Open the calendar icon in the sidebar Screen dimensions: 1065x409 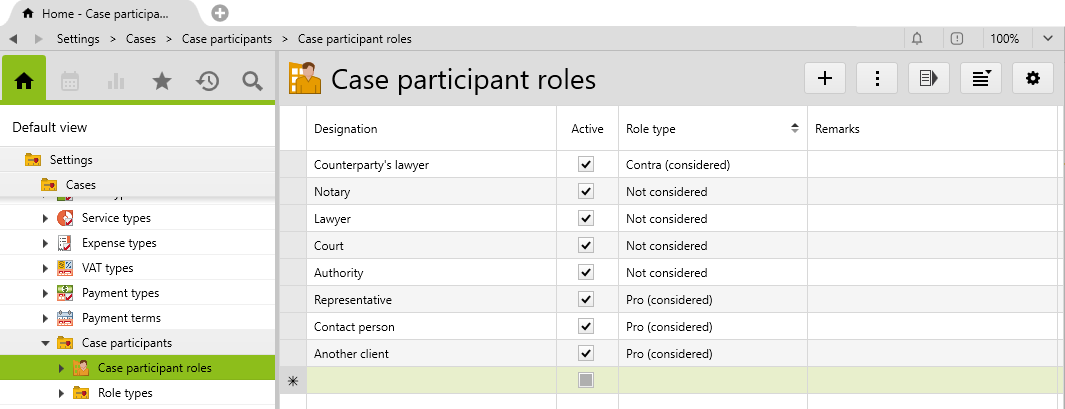70,81
